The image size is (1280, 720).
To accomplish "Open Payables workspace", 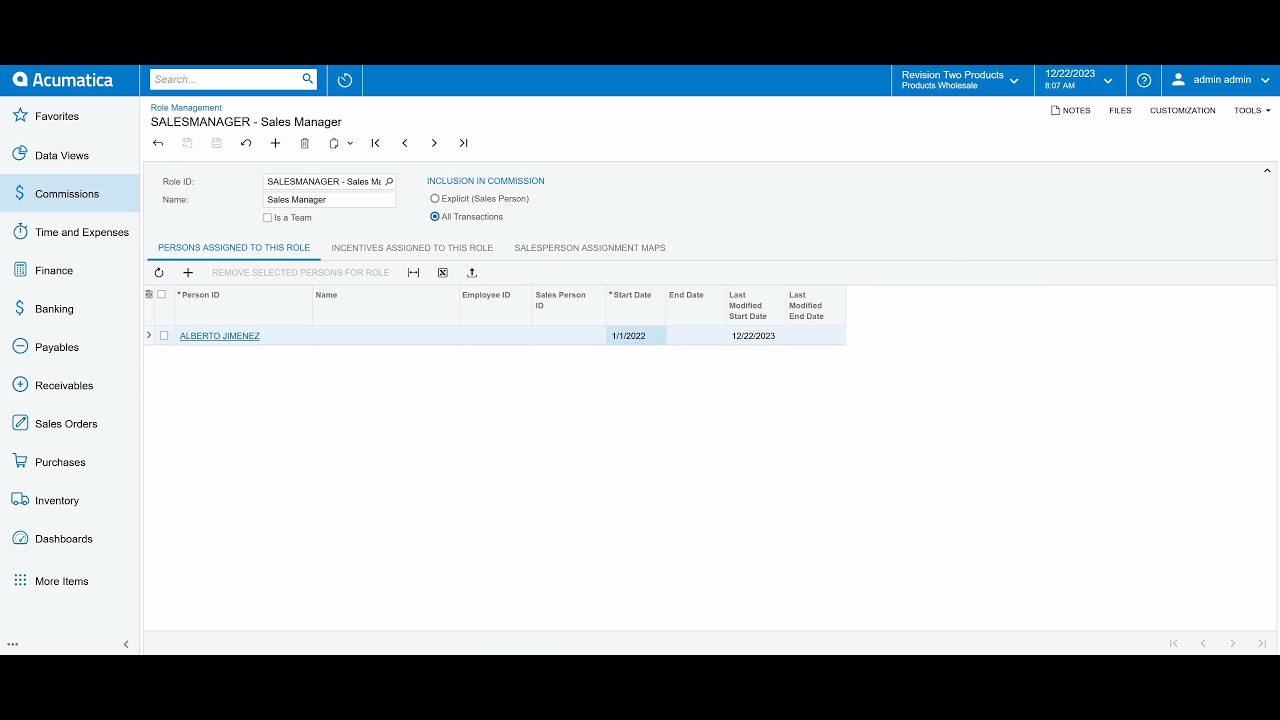I will click(x=57, y=347).
